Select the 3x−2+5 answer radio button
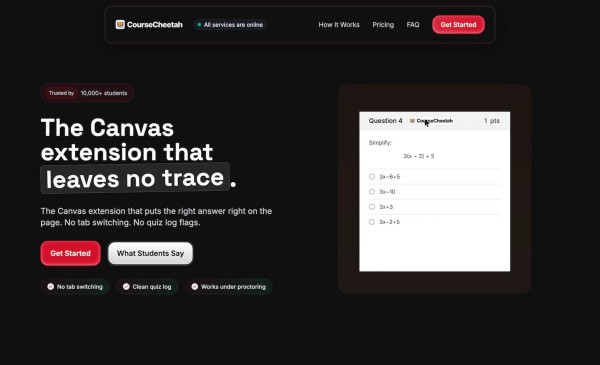This screenshot has width=600, height=365. point(372,222)
